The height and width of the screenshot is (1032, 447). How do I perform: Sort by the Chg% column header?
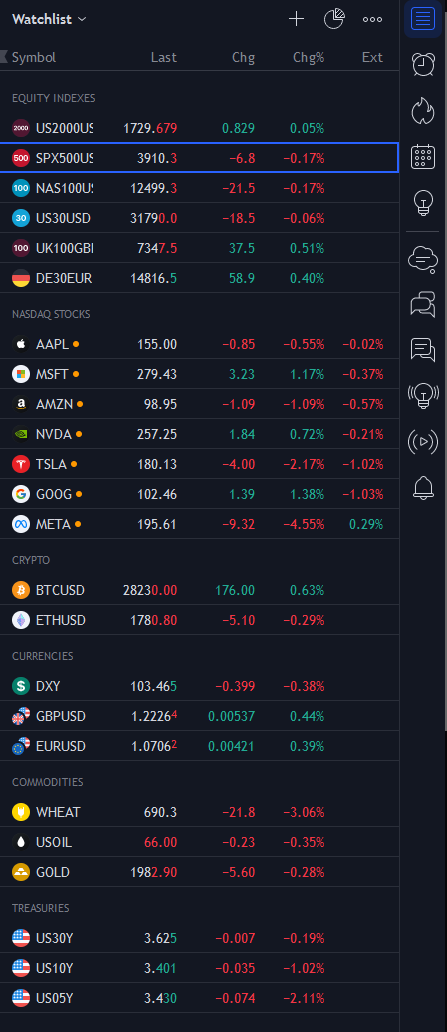click(x=309, y=57)
